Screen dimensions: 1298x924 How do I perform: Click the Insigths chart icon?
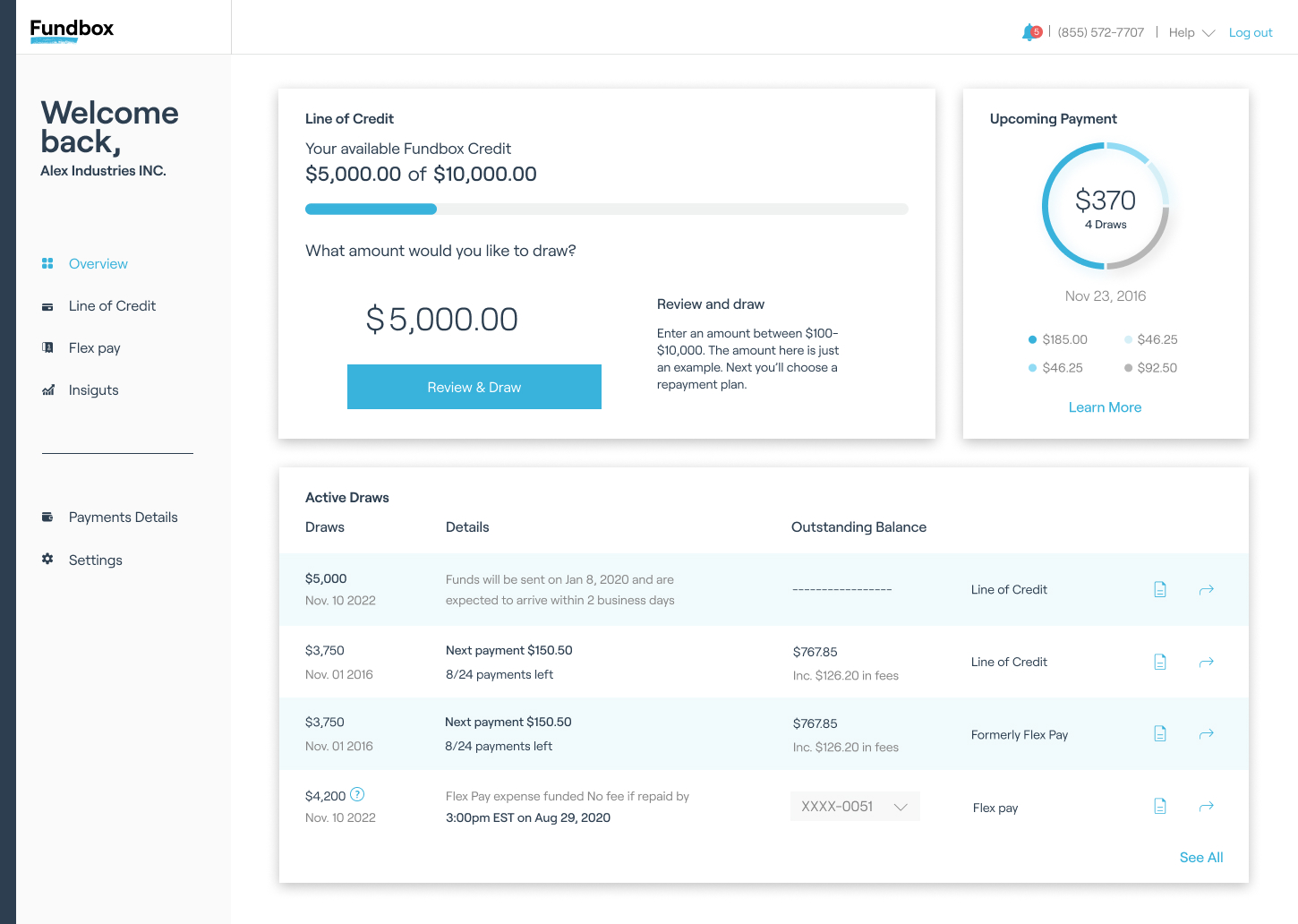[47, 390]
